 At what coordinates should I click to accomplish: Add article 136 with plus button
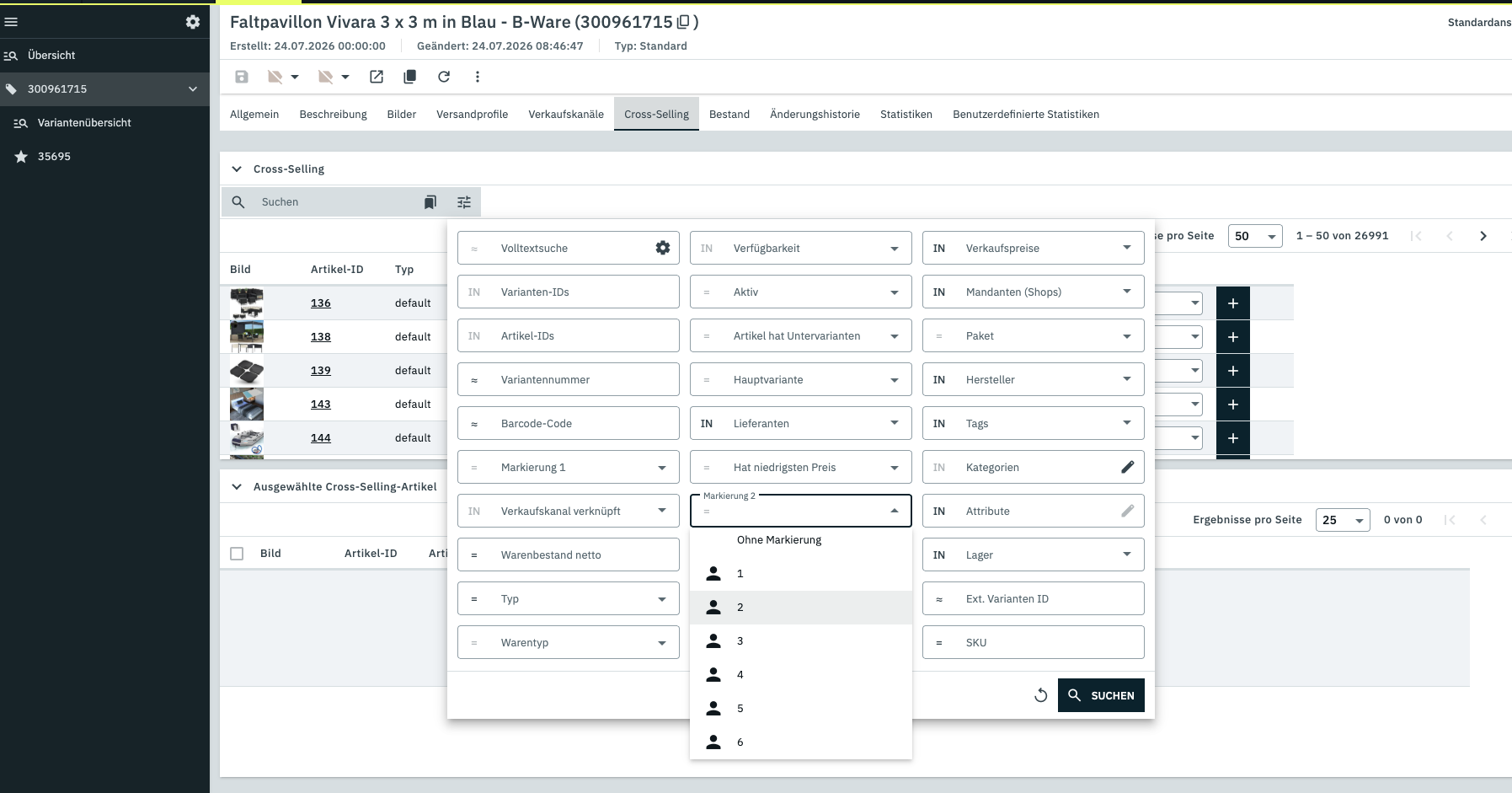click(1233, 303)
